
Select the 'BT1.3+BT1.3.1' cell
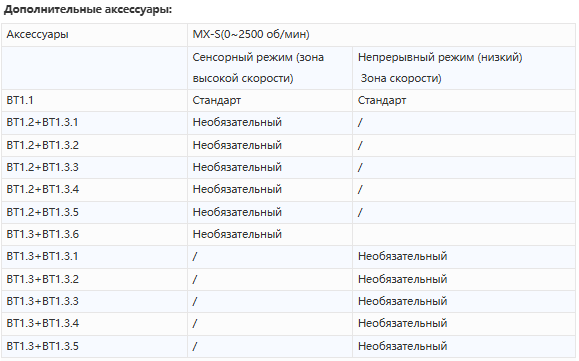pos(94,257)
